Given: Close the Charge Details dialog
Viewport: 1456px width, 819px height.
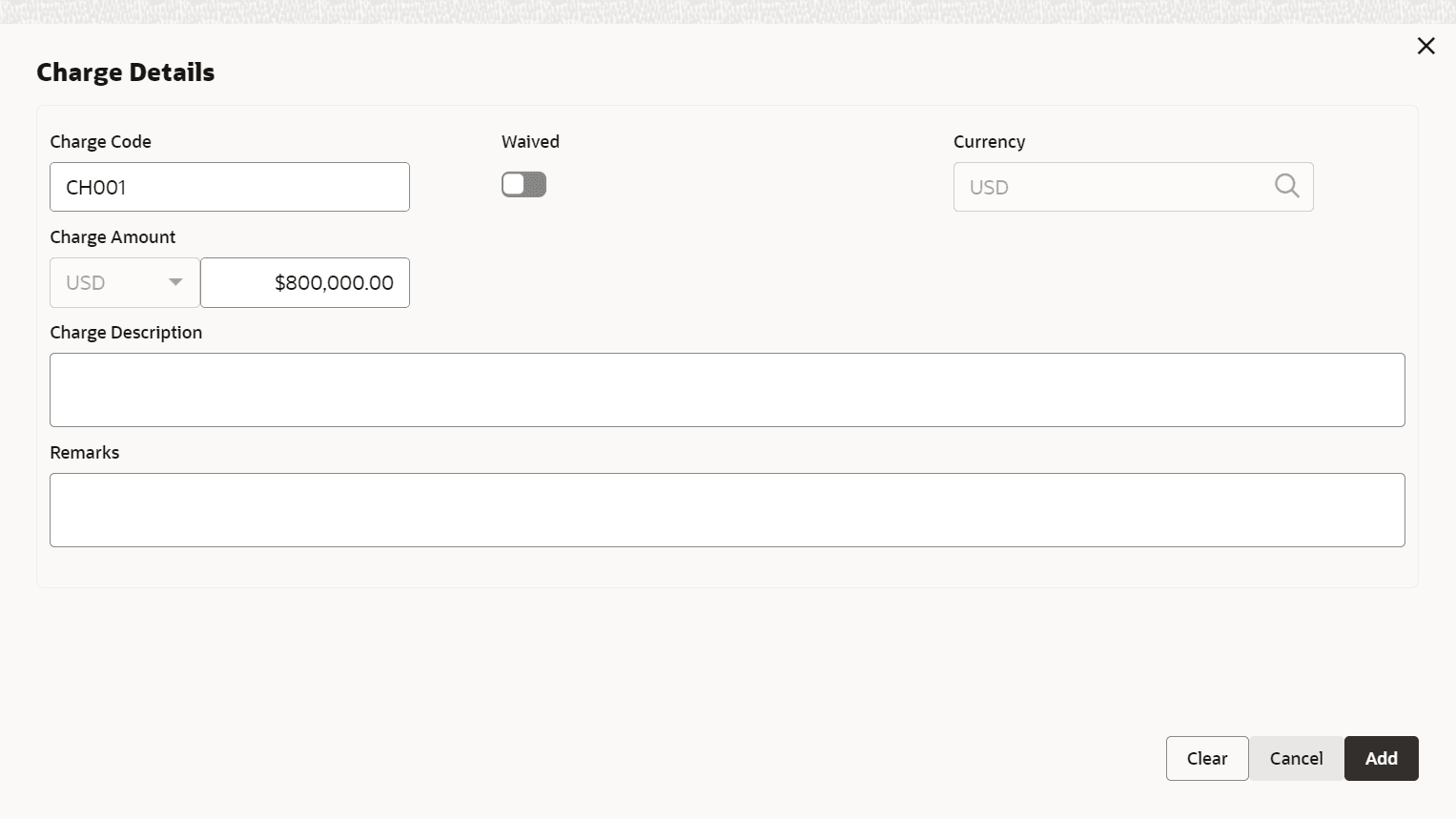Looking at the screenshot, I should click(1425, 46).
